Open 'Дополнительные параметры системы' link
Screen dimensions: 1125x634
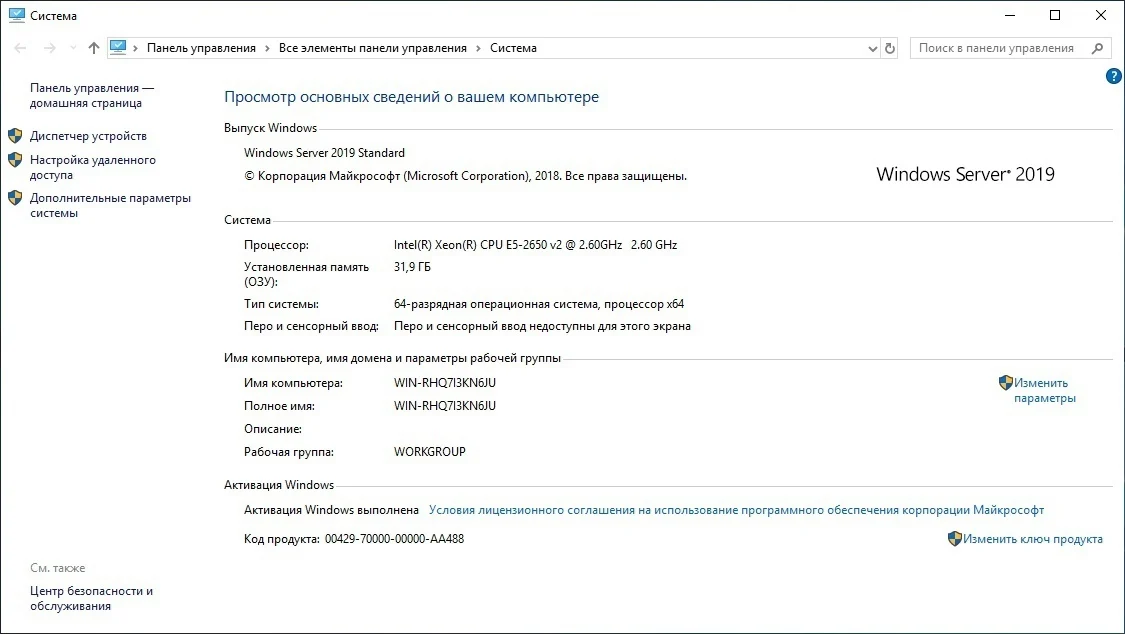pos(110,205)
